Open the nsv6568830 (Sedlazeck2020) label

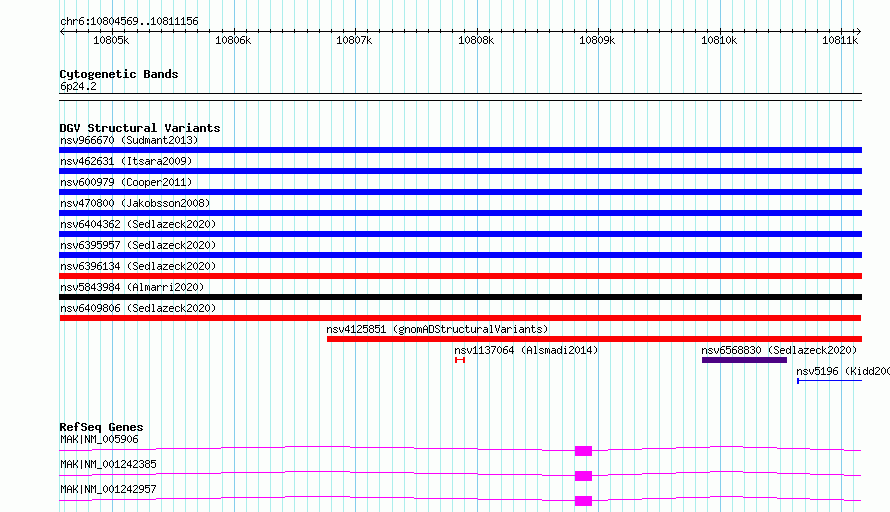[779, 350]
